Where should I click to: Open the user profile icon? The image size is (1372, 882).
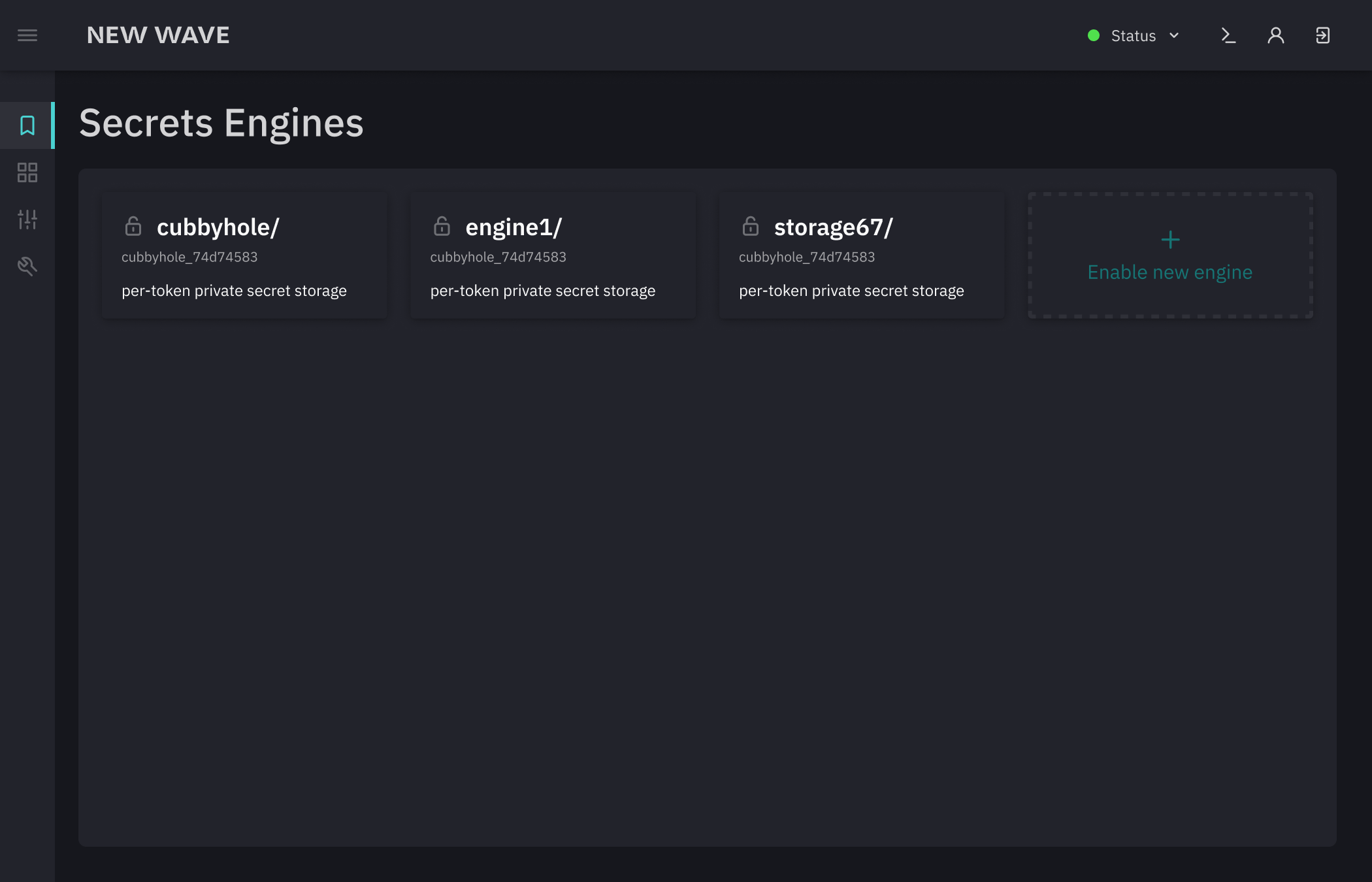point(1275,35)
